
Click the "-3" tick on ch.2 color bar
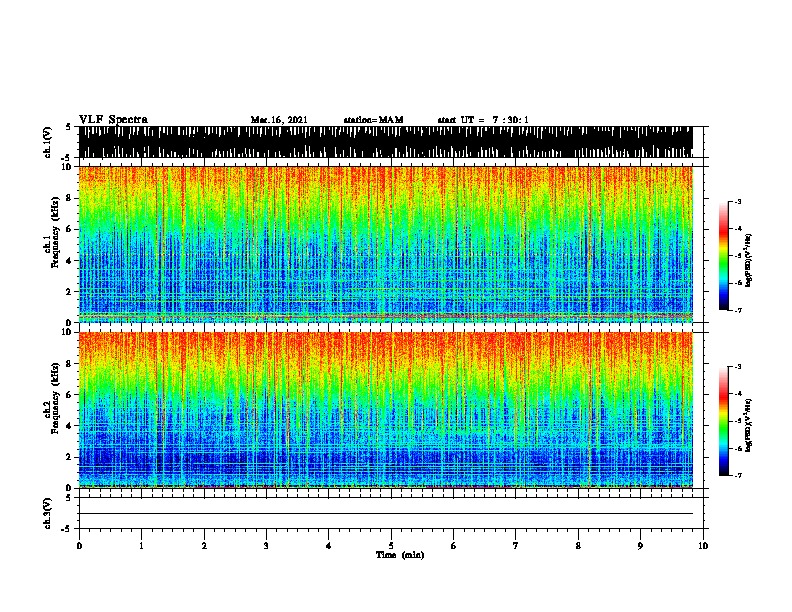click(738, 367)
